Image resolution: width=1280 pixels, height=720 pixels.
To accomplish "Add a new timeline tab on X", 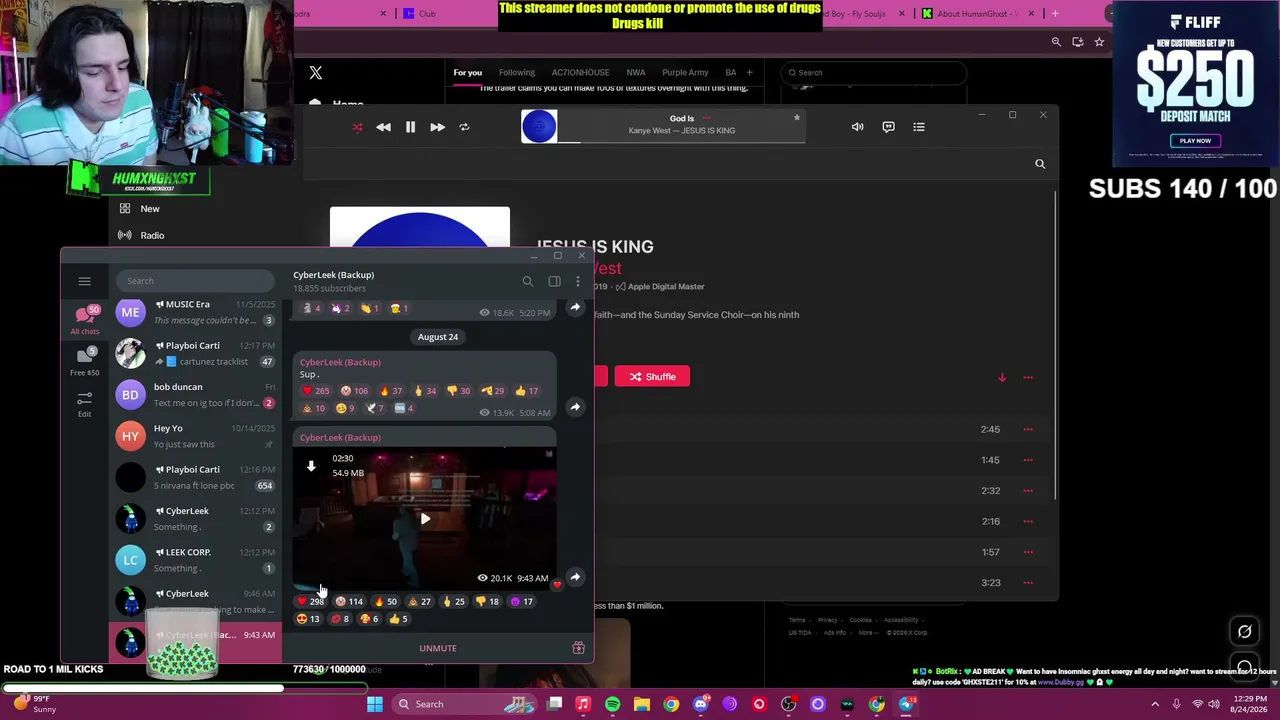I will tap(749, 72).
